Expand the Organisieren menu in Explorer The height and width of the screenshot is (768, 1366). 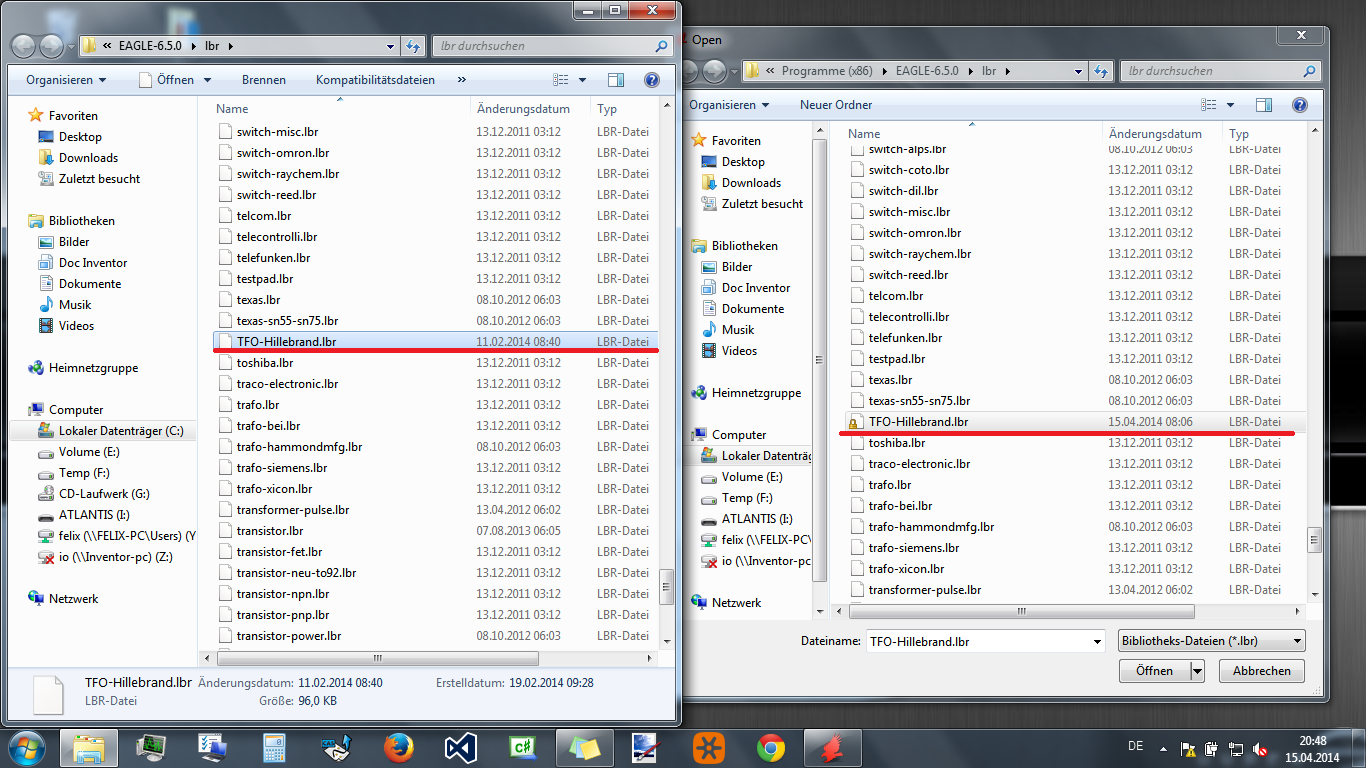point(66,80)
